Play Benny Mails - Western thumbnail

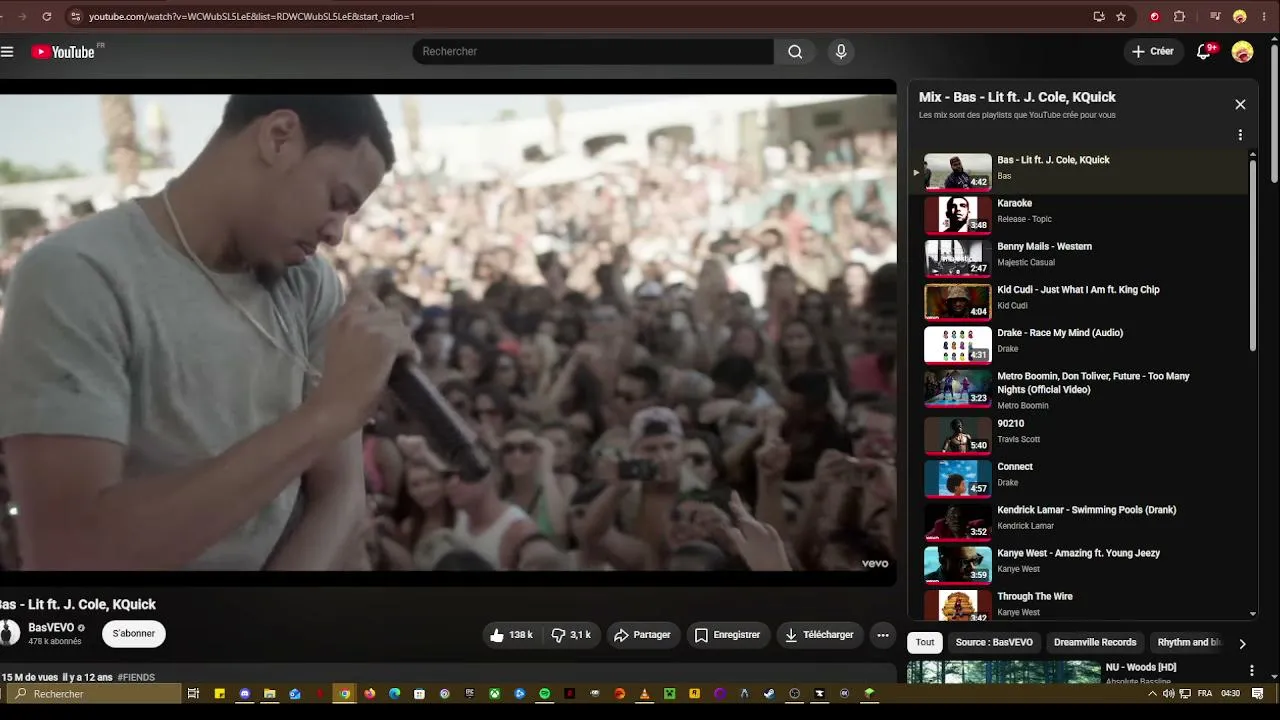pos(958,258)
